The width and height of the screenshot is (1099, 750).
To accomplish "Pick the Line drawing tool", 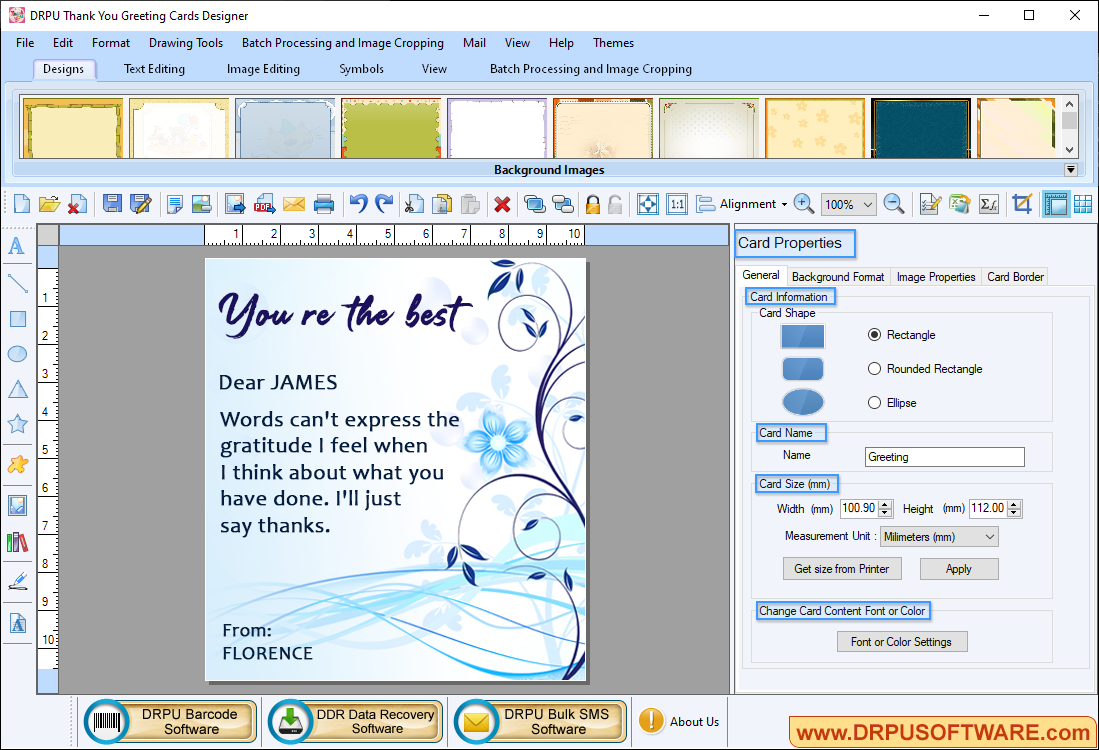I will pyautogui.click(x=17, y=283).
